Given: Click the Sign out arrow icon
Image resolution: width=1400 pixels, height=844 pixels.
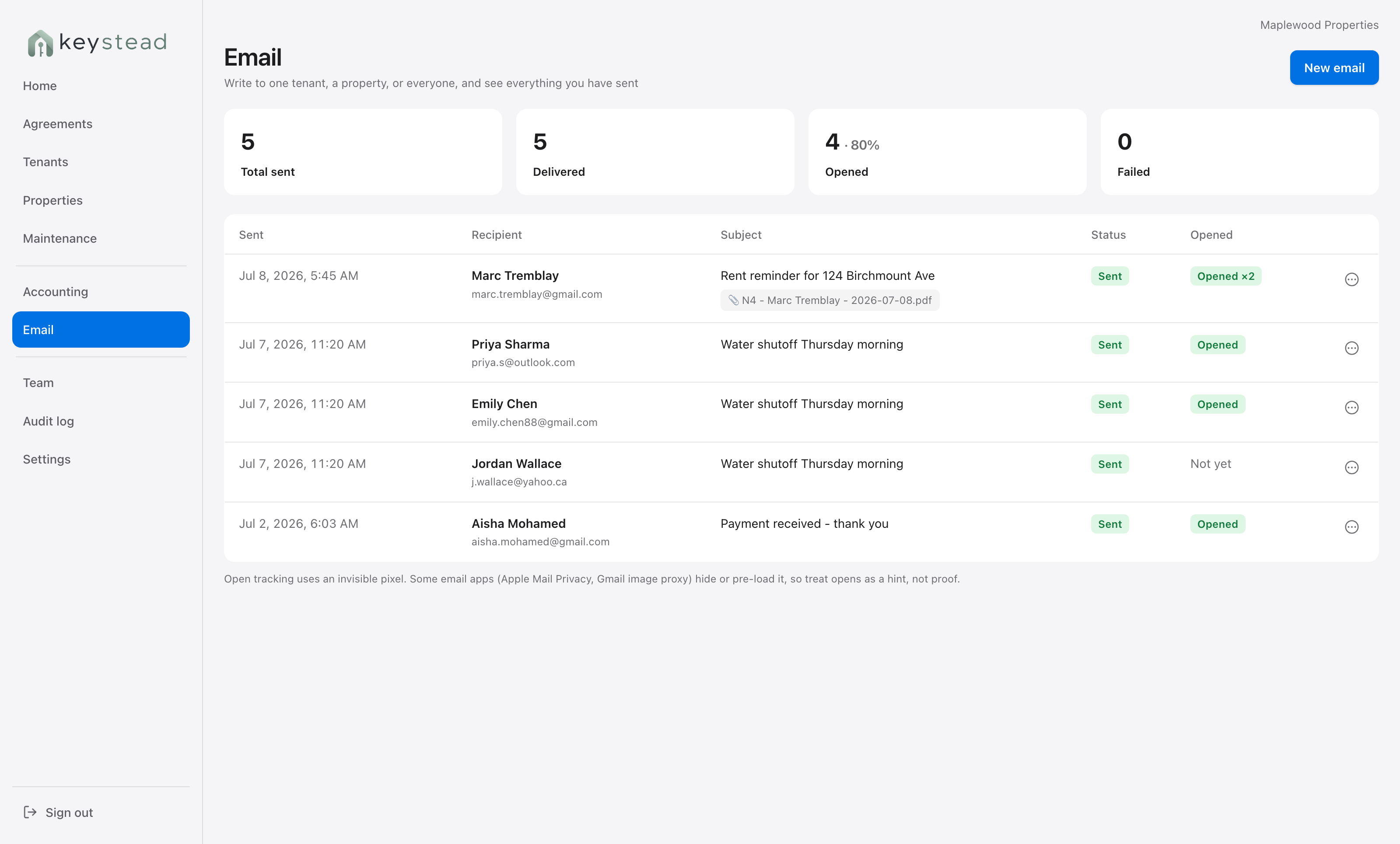Looking at the screenshot, I should coord(30,812).
